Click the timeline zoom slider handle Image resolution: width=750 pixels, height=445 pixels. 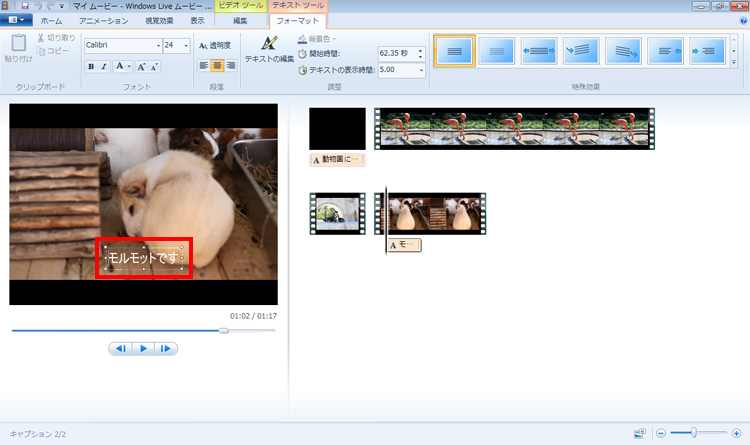(694, 433)
